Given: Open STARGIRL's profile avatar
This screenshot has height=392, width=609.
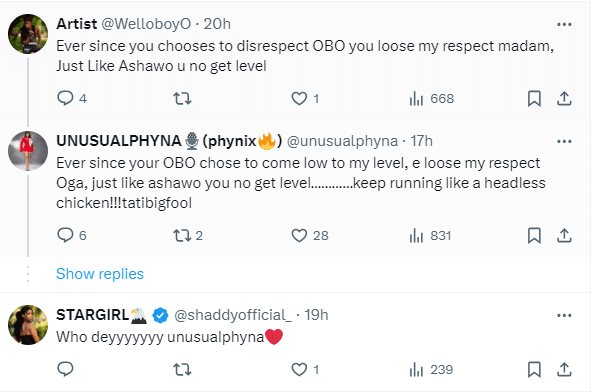Looking at the screenshot, I should (x=28, y=325).
